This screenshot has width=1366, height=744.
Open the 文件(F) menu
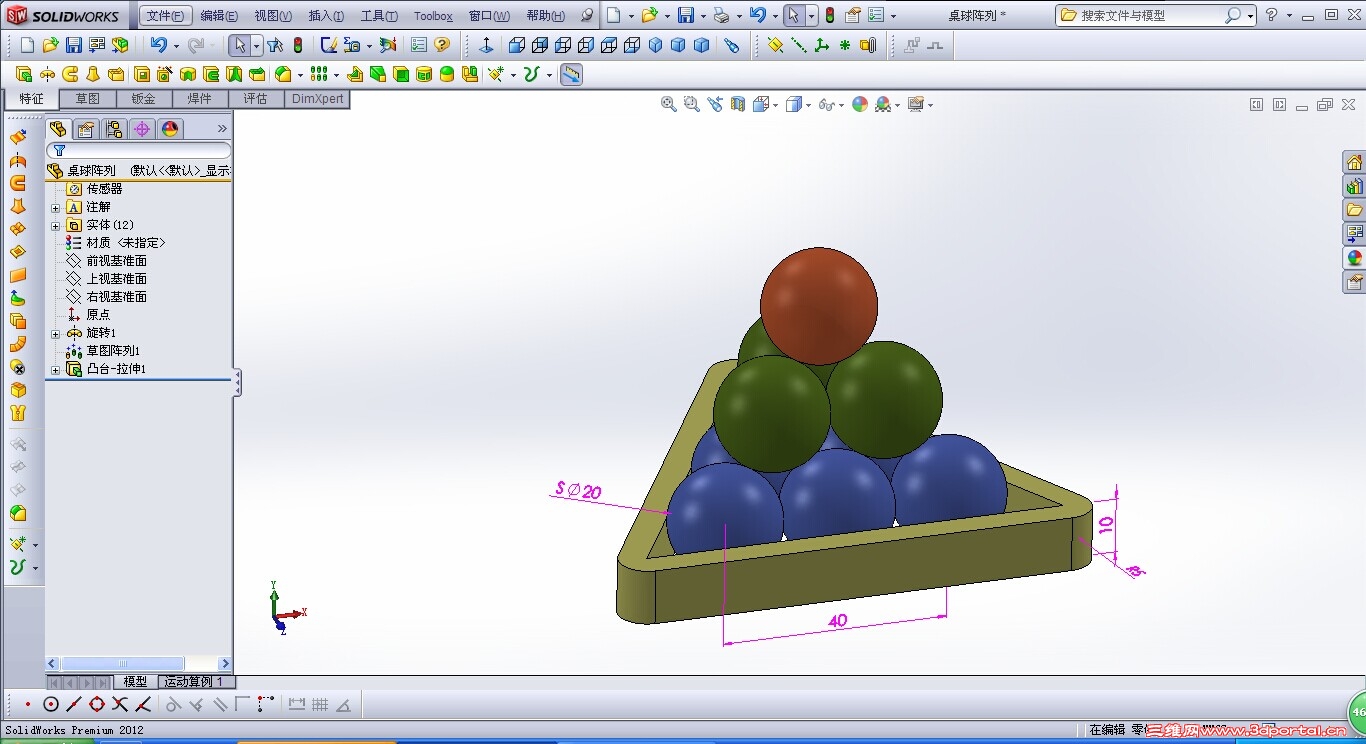click(x=165, y=16)
